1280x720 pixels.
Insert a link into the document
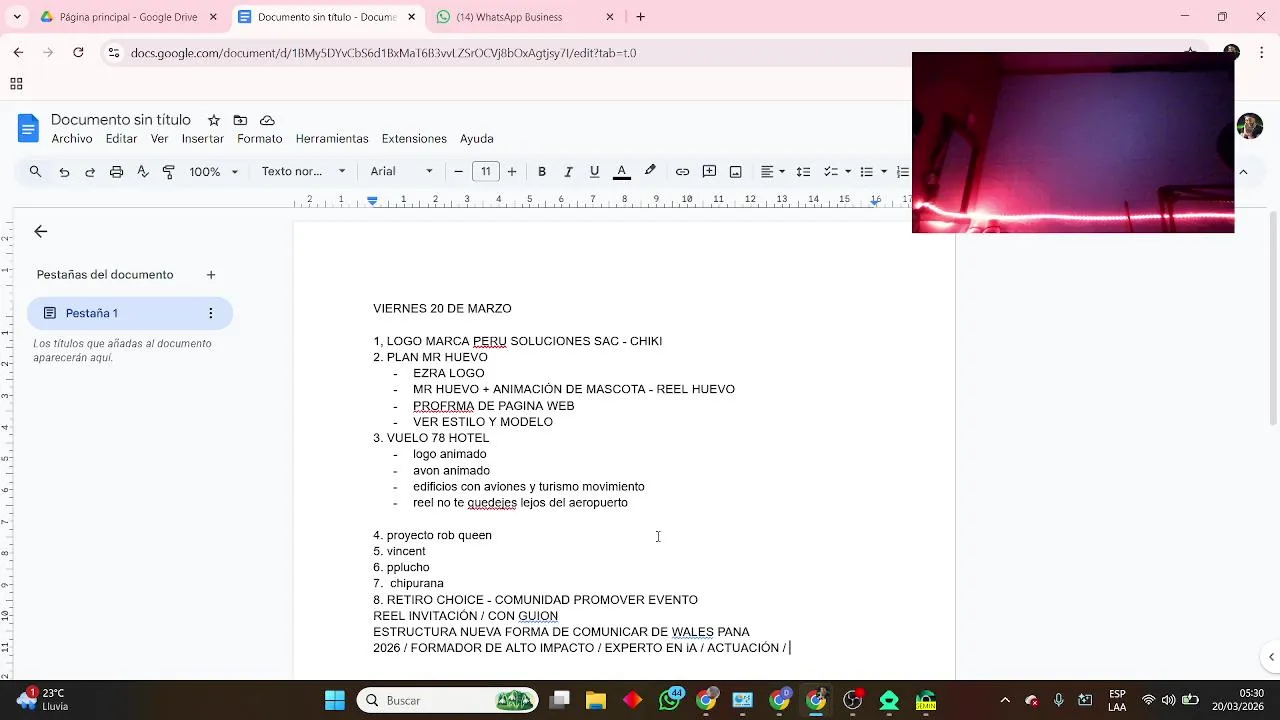(682, 172)
